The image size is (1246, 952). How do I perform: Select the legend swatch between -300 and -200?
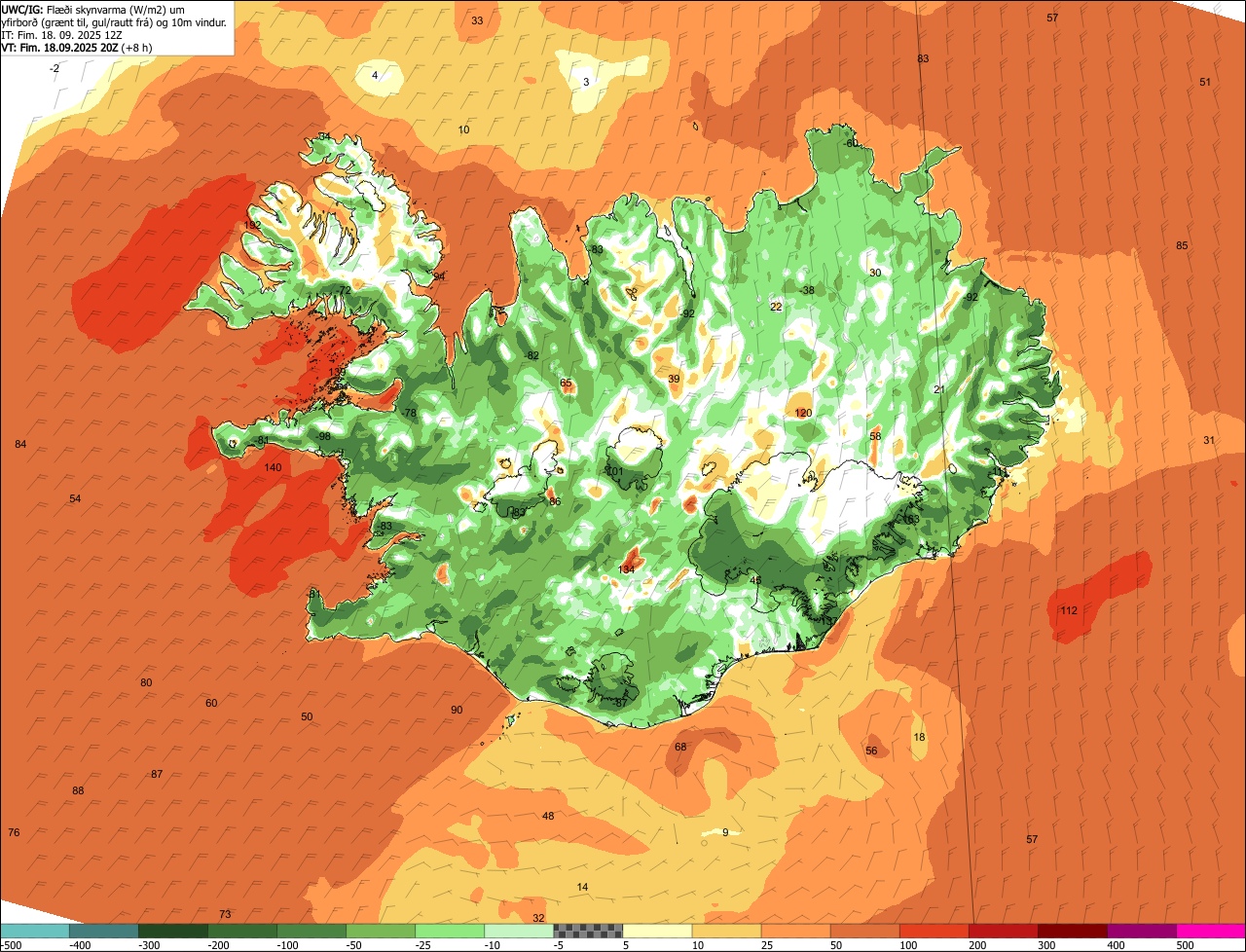tap(173, 931)
